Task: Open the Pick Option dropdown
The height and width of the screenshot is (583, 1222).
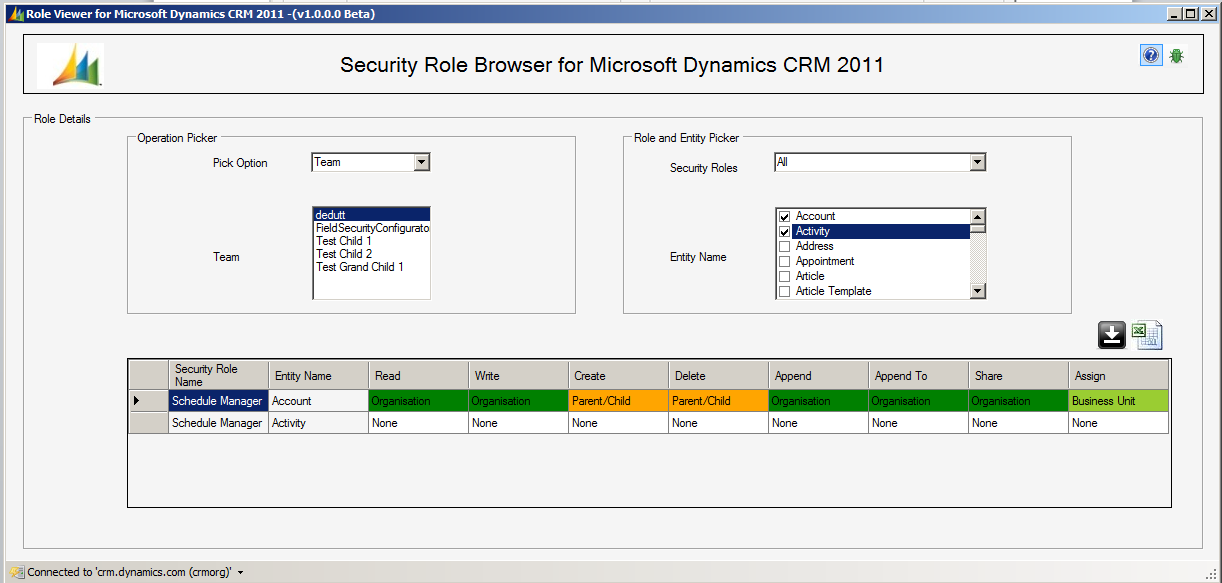Action: coord(421,162)
